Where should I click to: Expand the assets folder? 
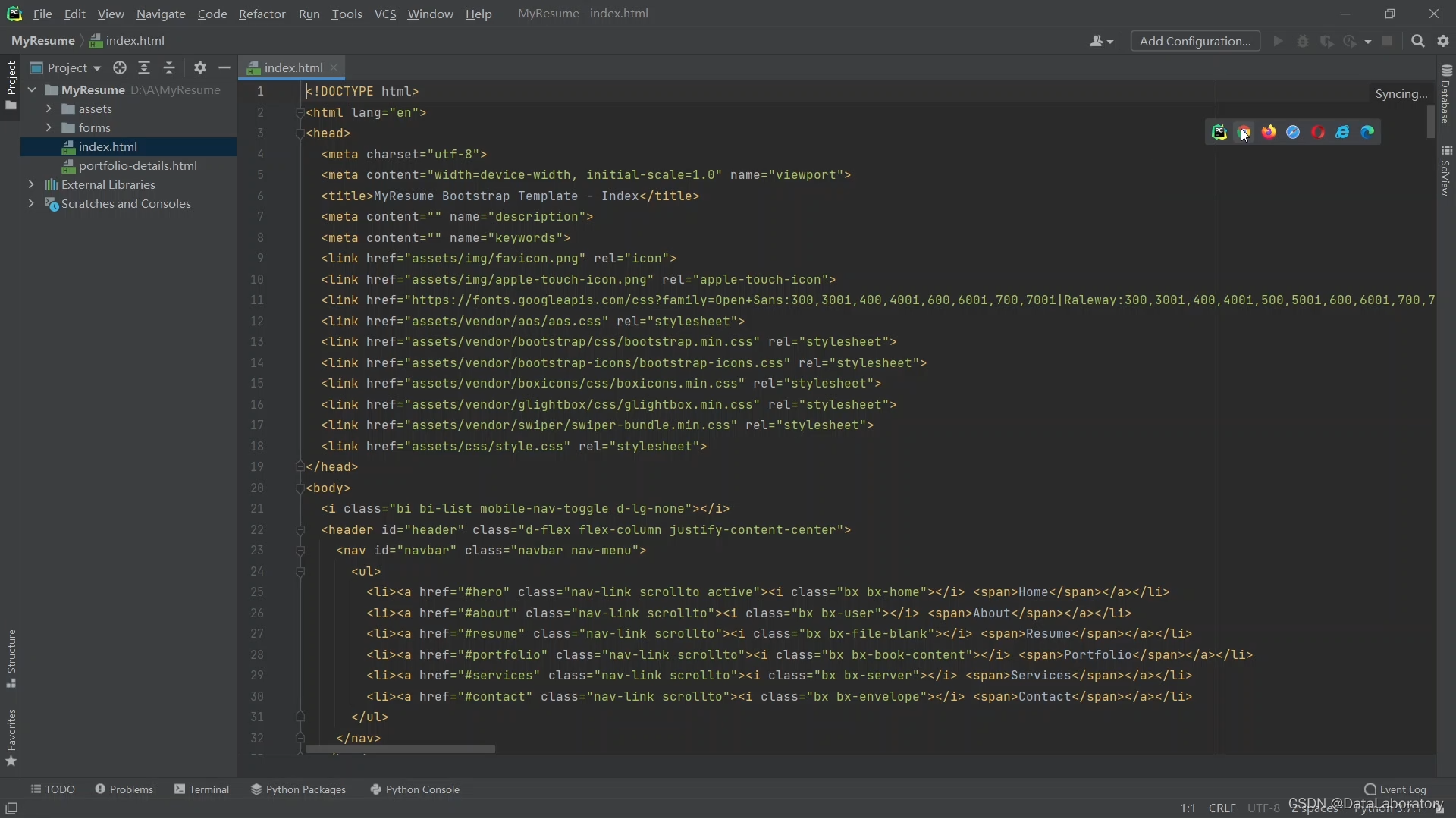click(49, 108)
